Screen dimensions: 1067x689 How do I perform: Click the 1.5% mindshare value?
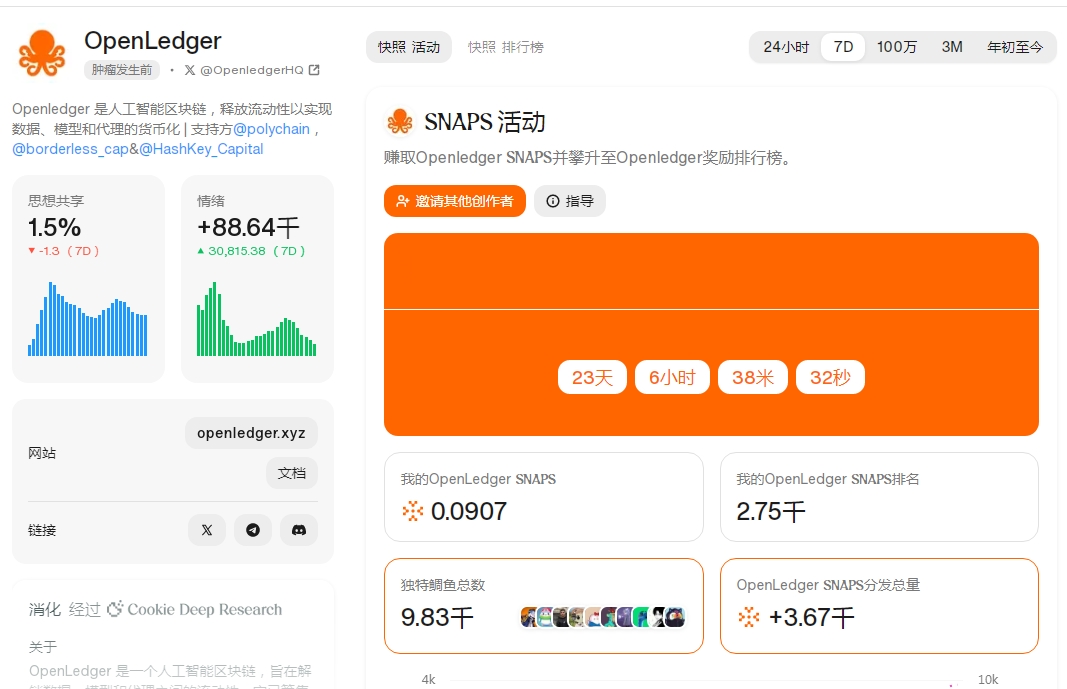point(54,227)
